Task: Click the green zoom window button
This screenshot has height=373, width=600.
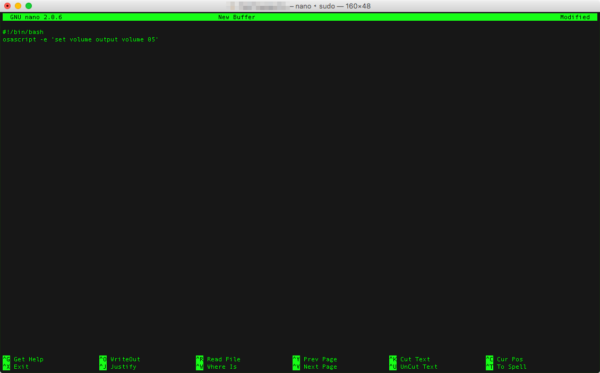Action: pyautogui.click(x=29, y=6)
